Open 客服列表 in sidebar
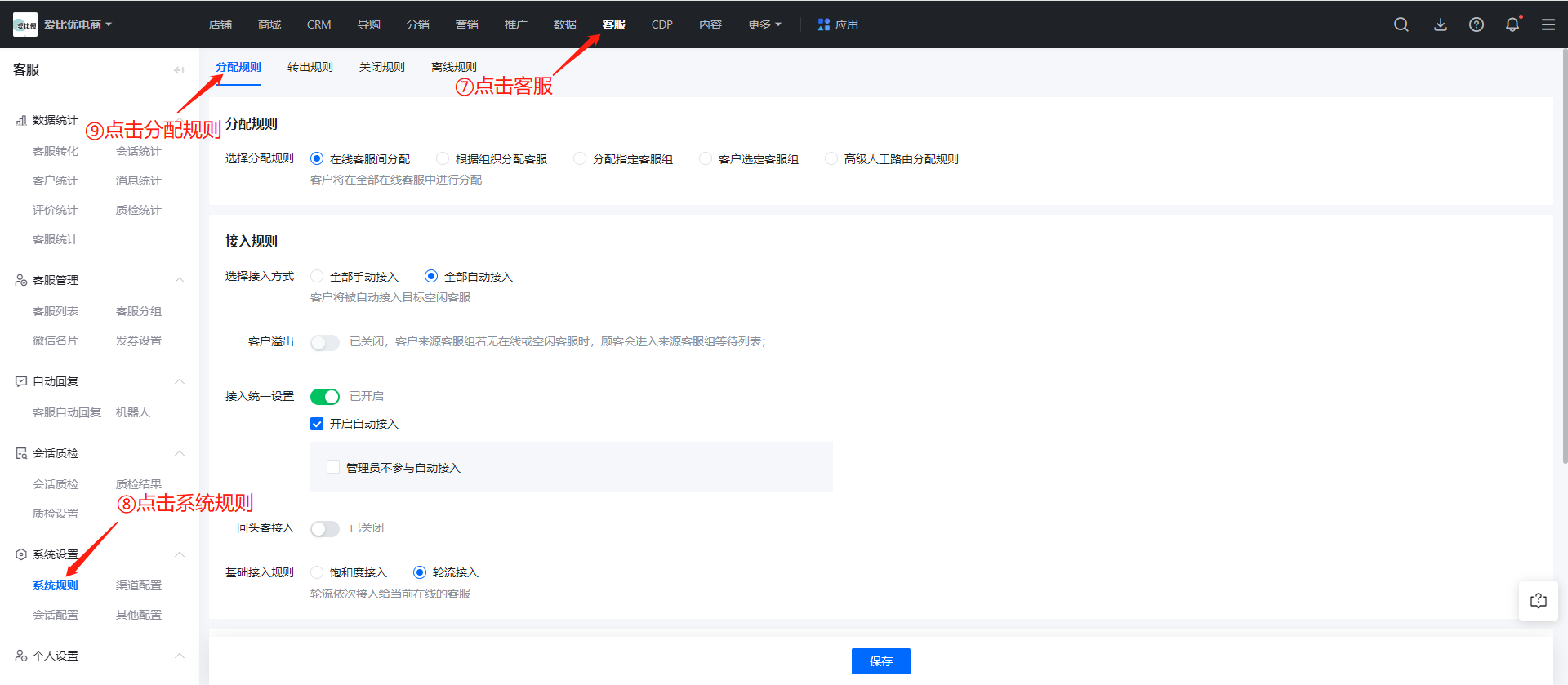1568x685 pixels. (56, 311)
